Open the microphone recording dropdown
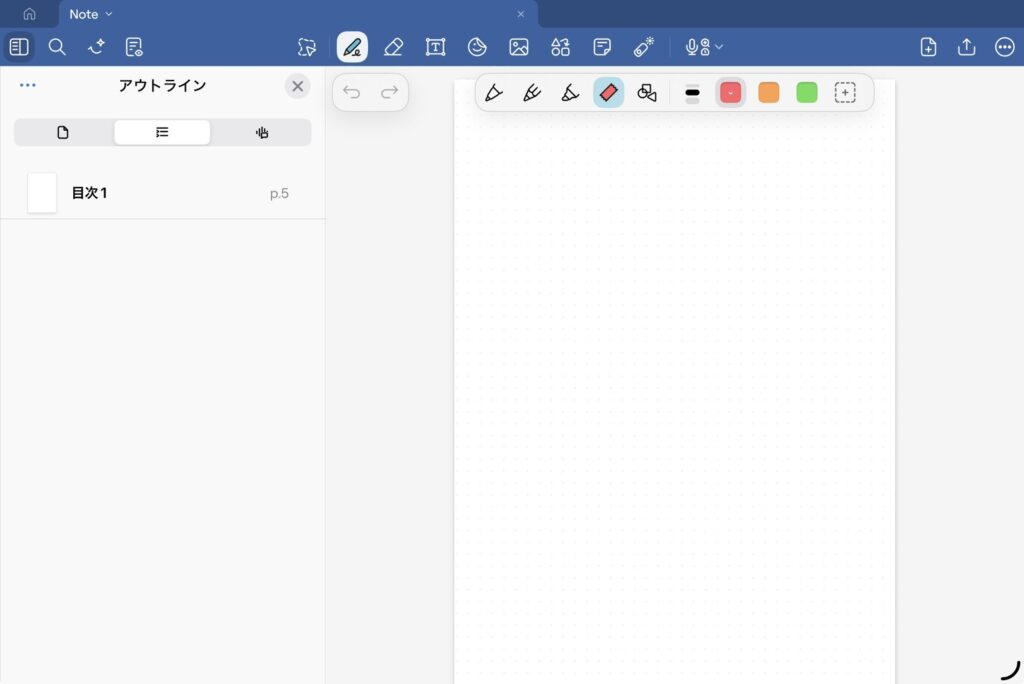 (703, 47)
